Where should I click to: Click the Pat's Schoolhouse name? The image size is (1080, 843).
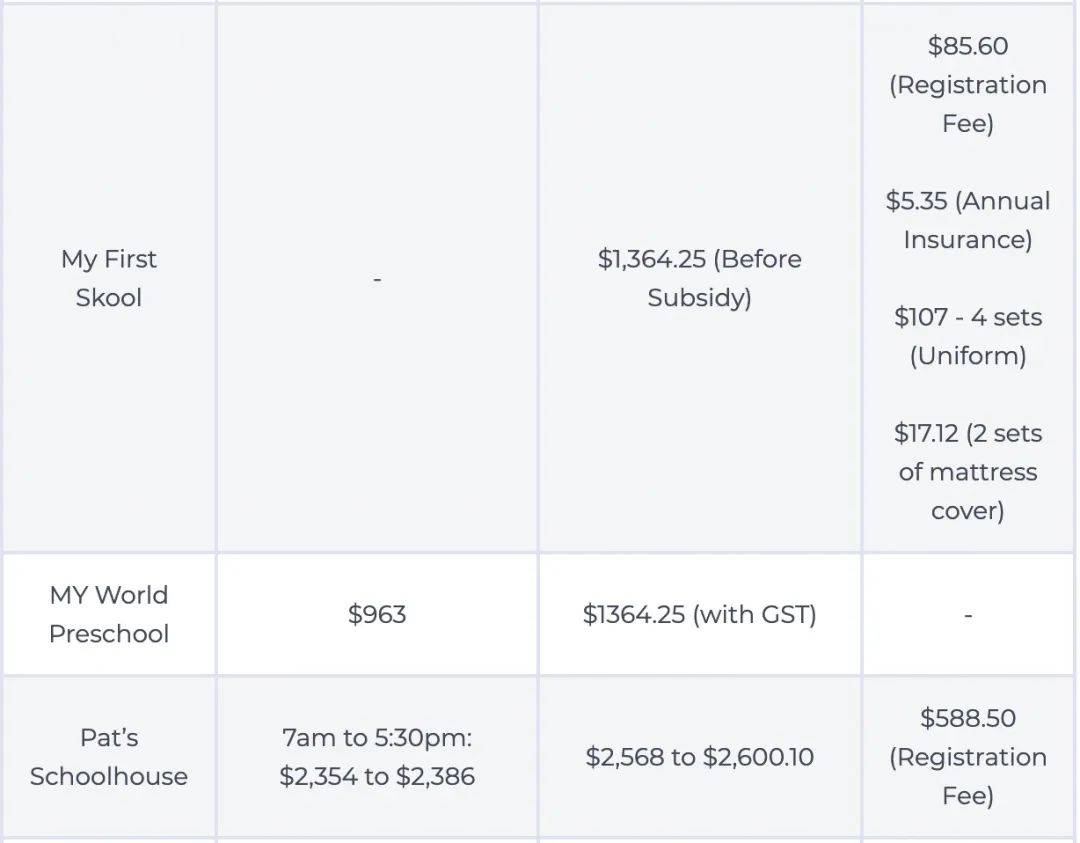point(108,757)
